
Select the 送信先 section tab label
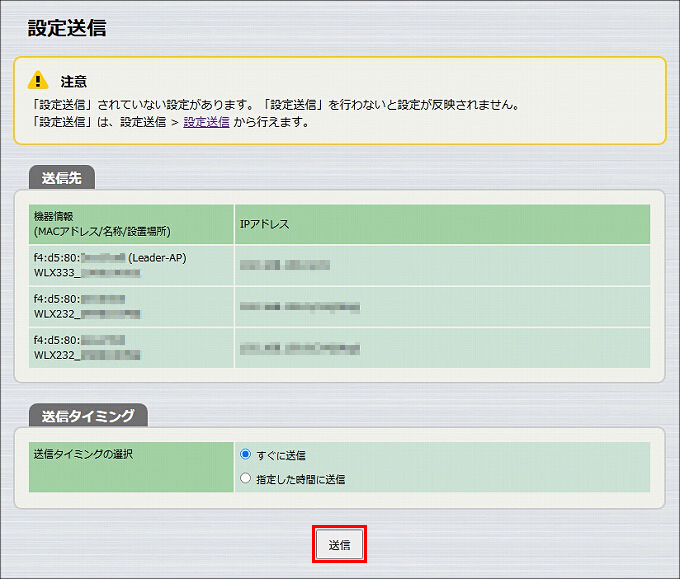(62, 178)
